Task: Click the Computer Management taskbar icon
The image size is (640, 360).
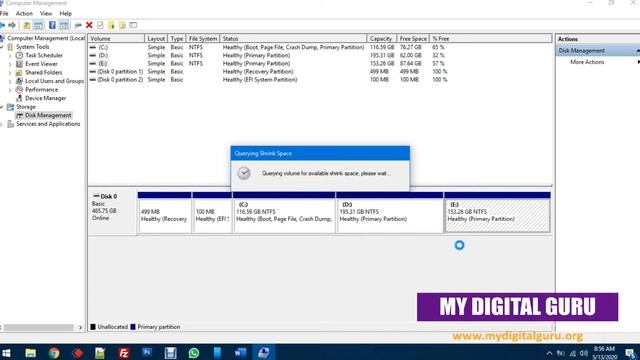Action: tap(264, 352)
